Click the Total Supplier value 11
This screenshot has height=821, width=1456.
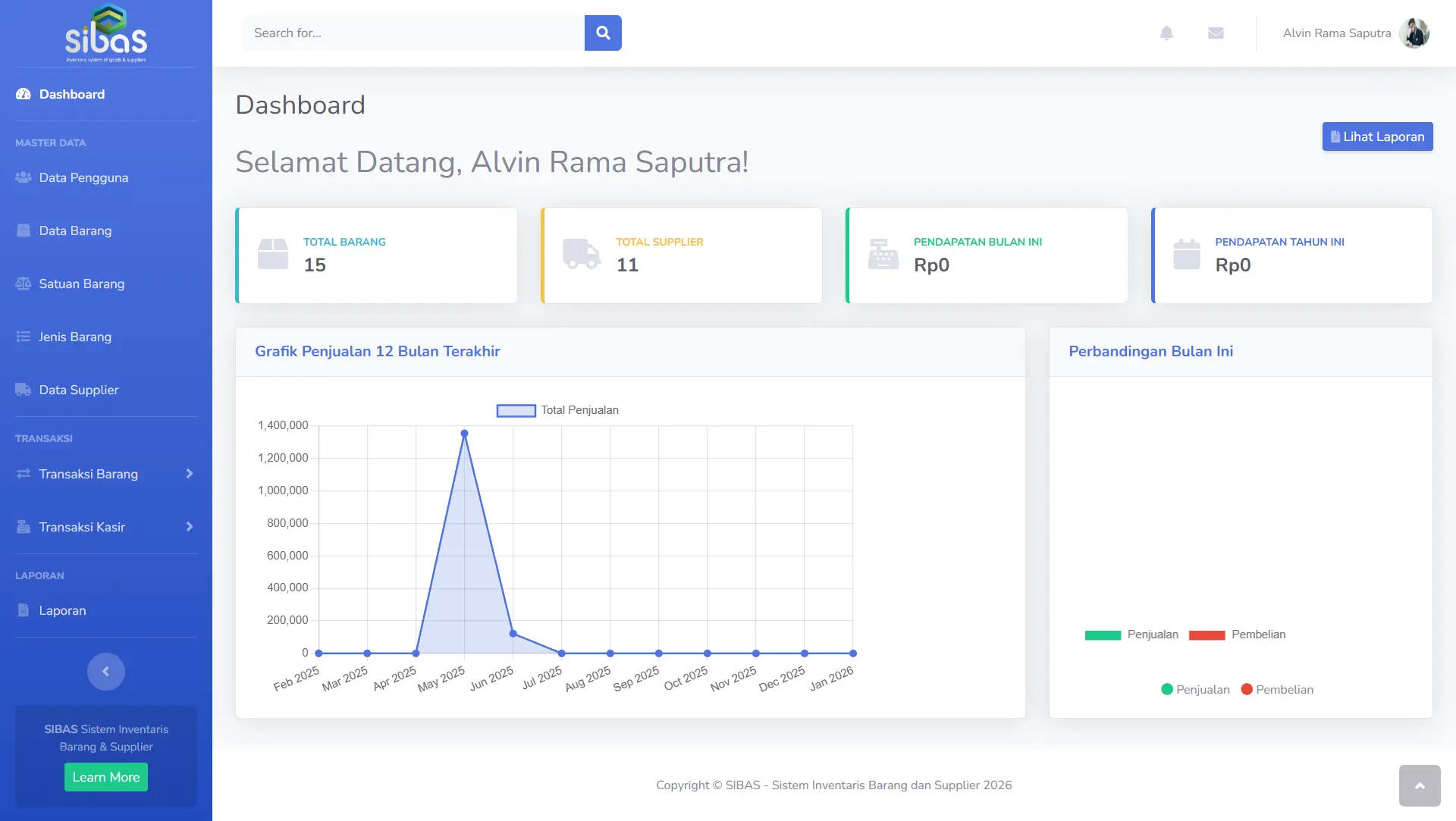coord(627,265)
